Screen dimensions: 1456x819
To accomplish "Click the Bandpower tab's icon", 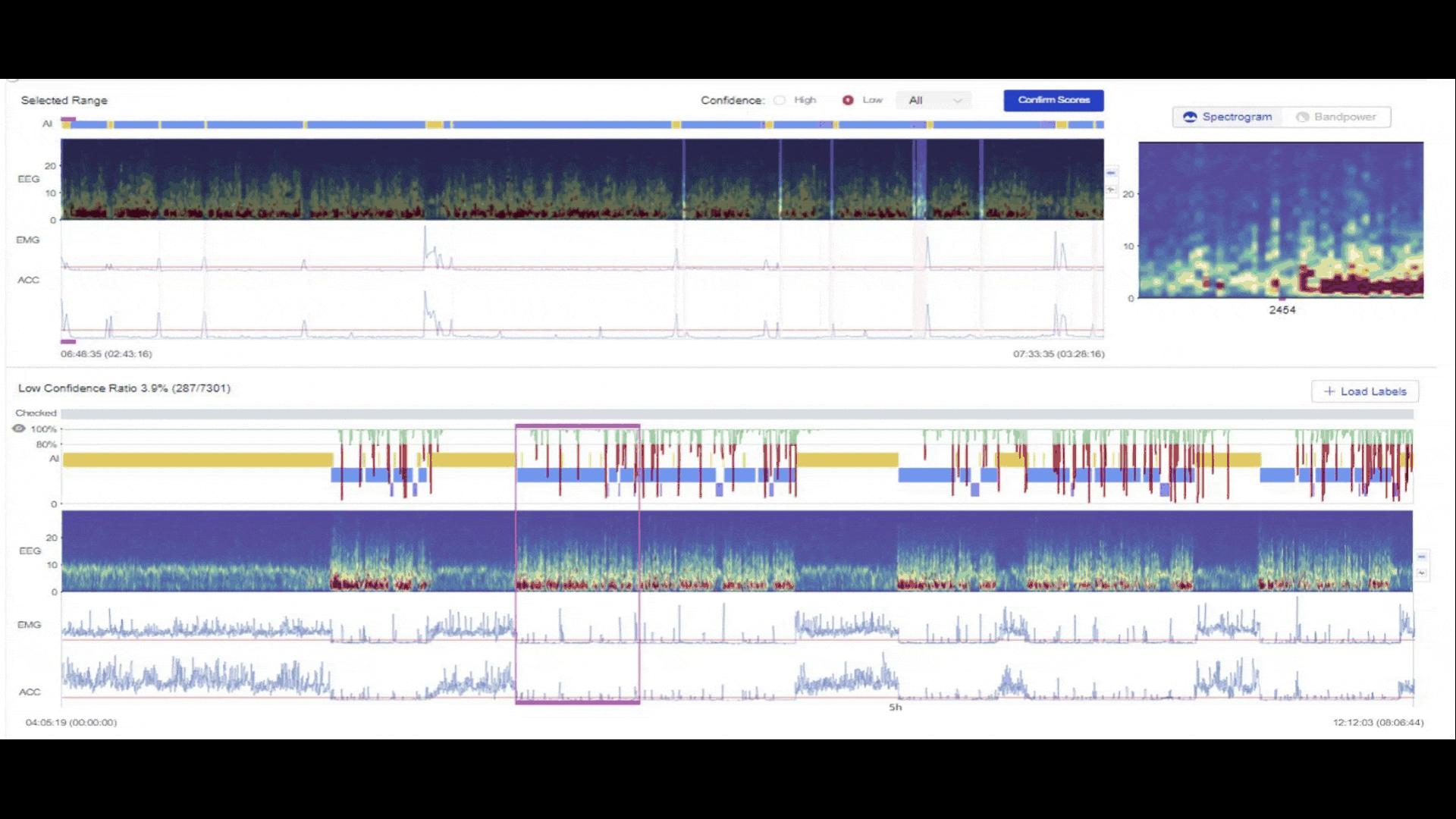I will 1302,117.
